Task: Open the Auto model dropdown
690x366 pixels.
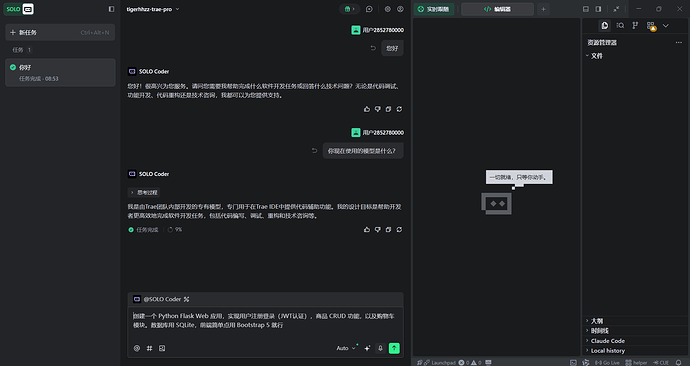Action: (346, 348)
